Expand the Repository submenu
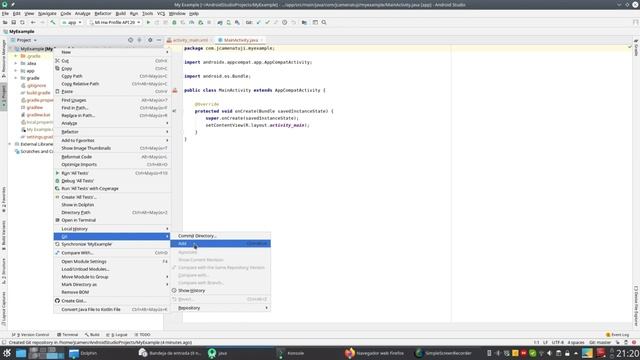The image size is (640, 360). (220, 308)
